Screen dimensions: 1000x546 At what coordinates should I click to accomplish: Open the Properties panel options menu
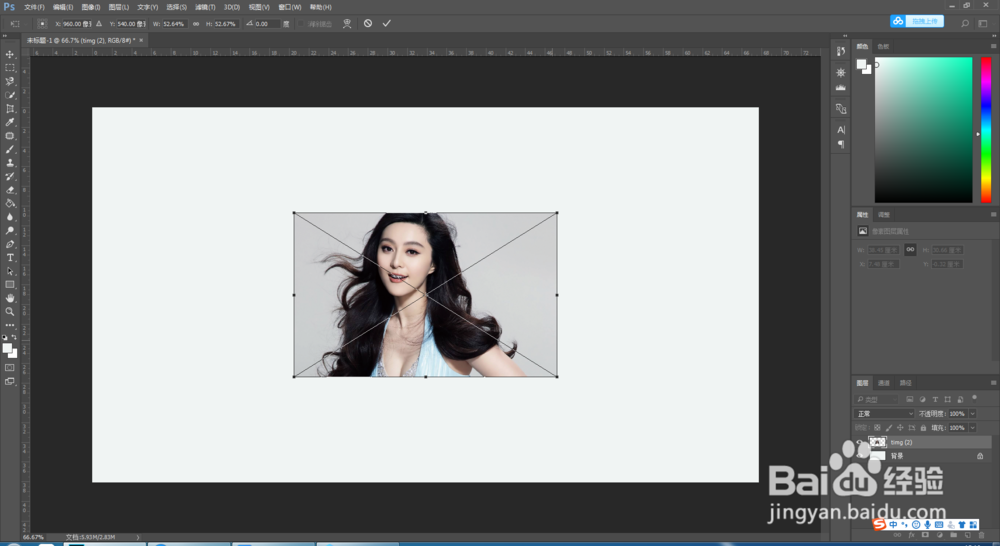click(993, 214)
